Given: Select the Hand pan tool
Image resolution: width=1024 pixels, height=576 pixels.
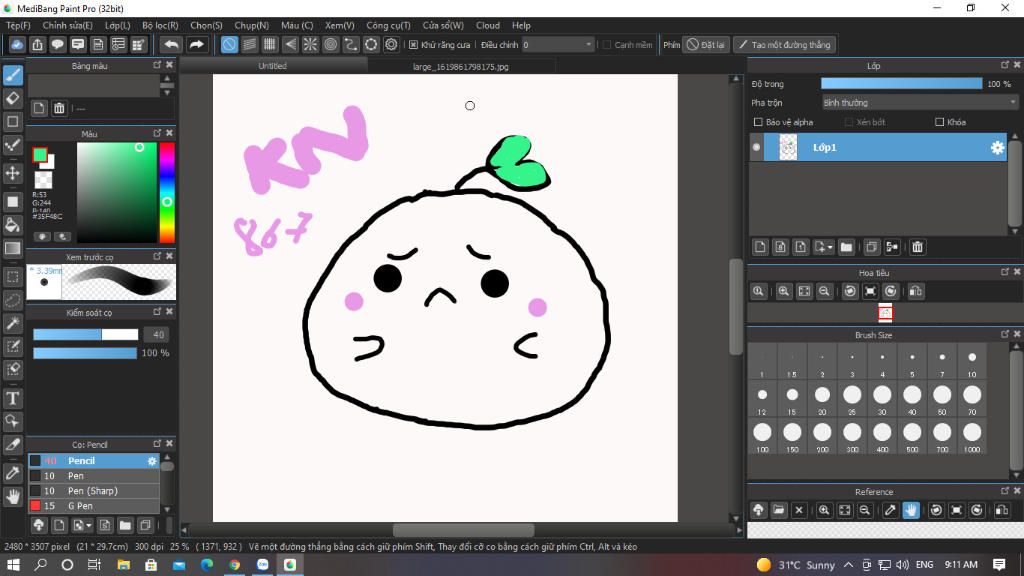Looking at the screenshot, I should [12, 496].
